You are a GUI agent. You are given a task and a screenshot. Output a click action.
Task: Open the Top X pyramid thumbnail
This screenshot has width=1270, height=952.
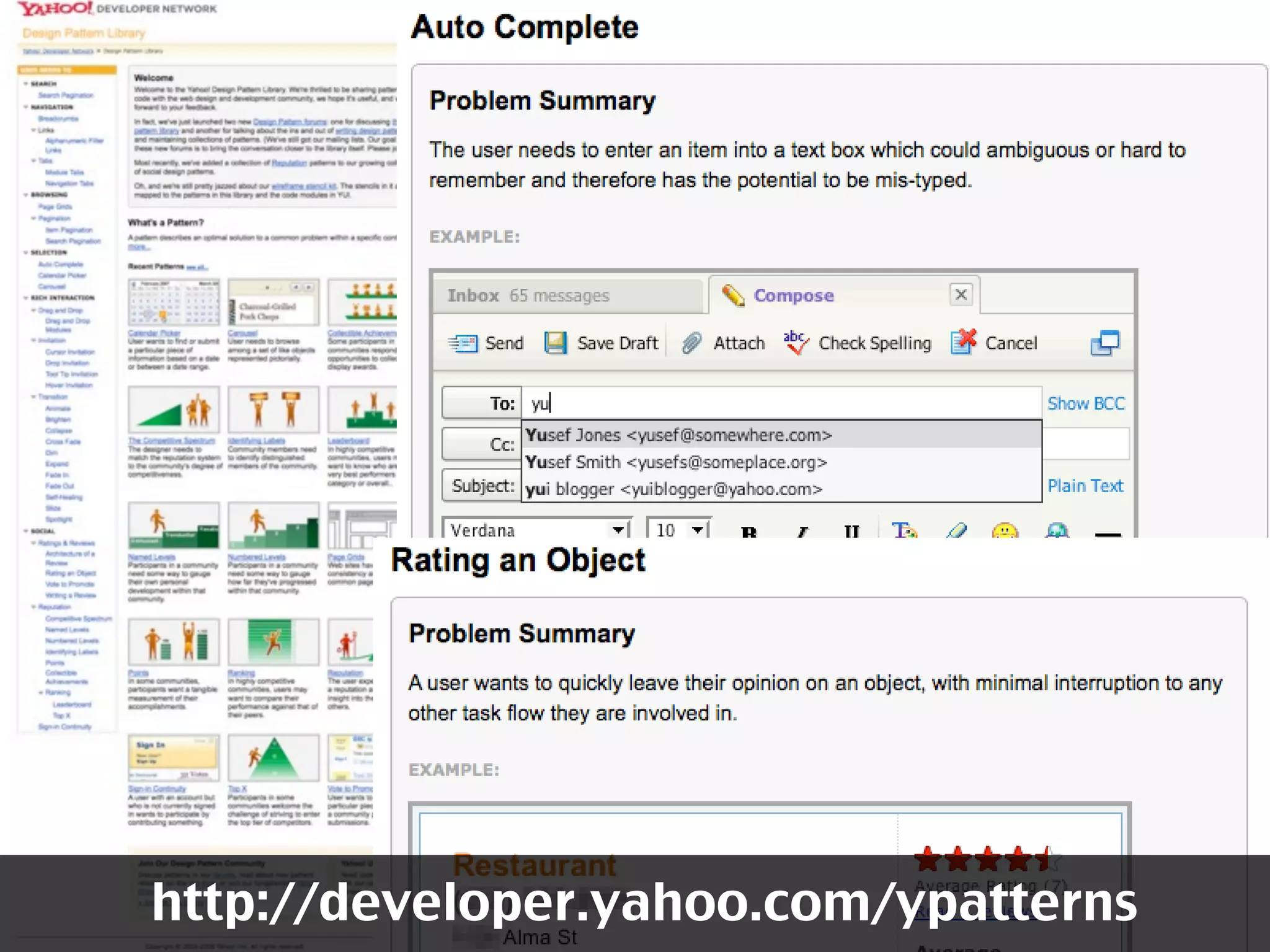point(273,758)
